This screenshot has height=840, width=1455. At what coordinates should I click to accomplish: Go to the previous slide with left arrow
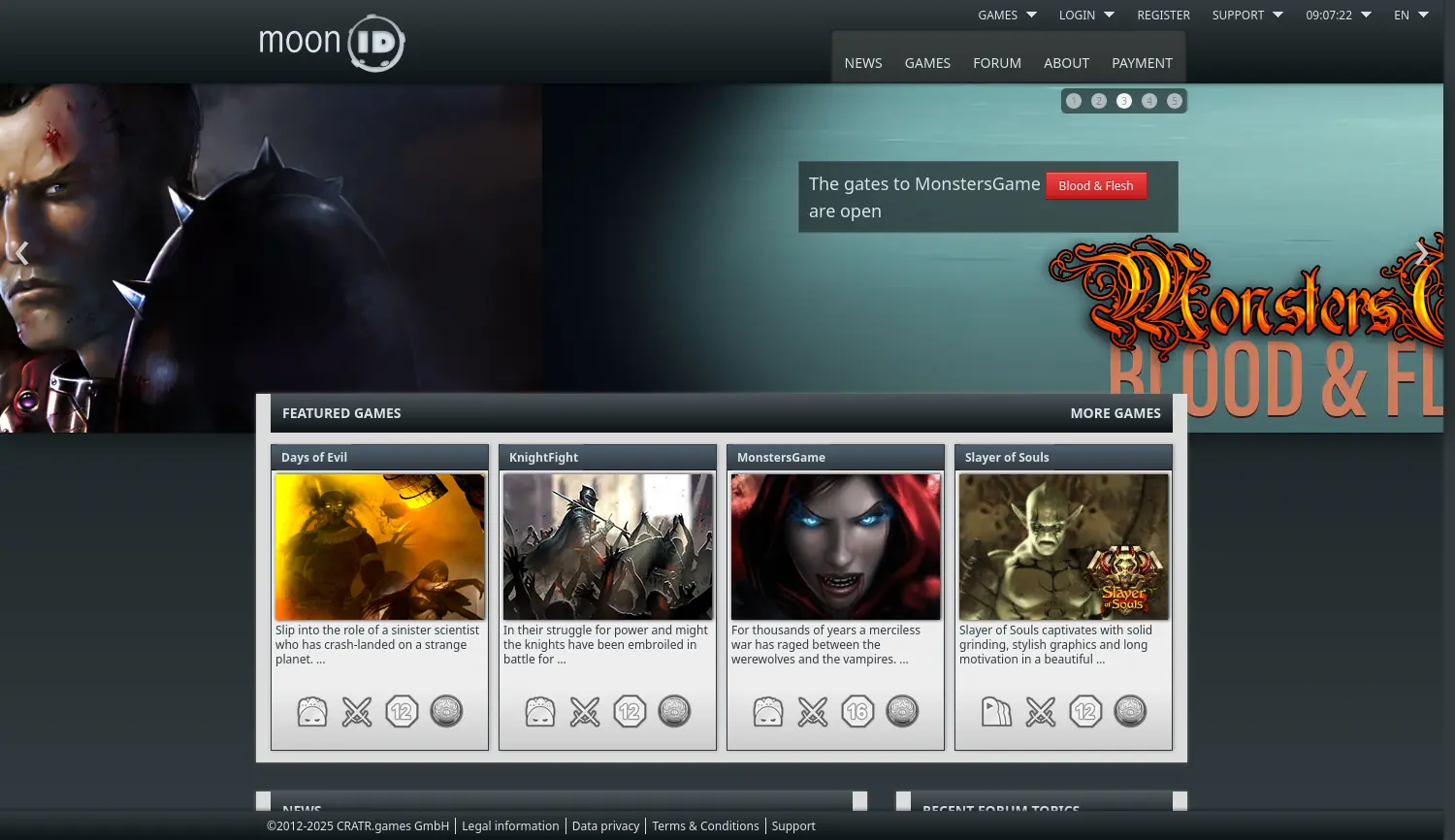point(22,253)
